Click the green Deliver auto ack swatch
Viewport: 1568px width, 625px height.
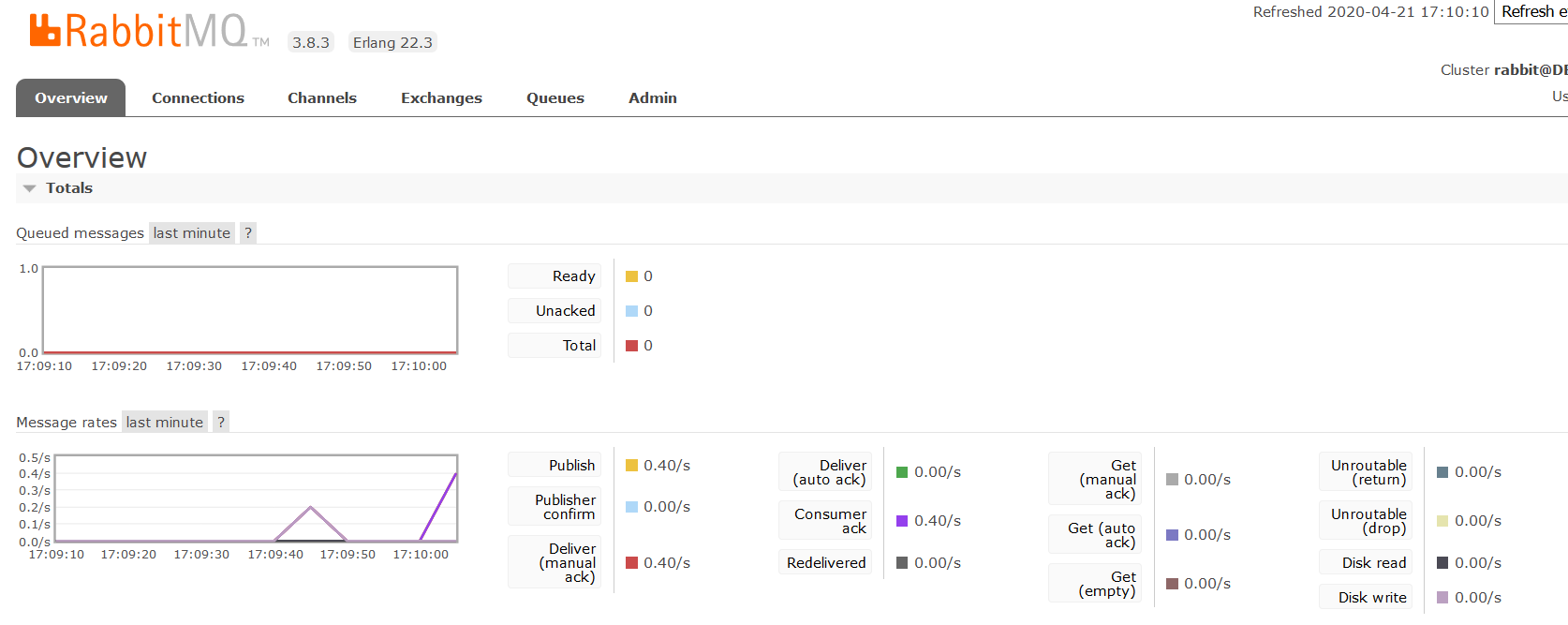(x=902, y=472)
